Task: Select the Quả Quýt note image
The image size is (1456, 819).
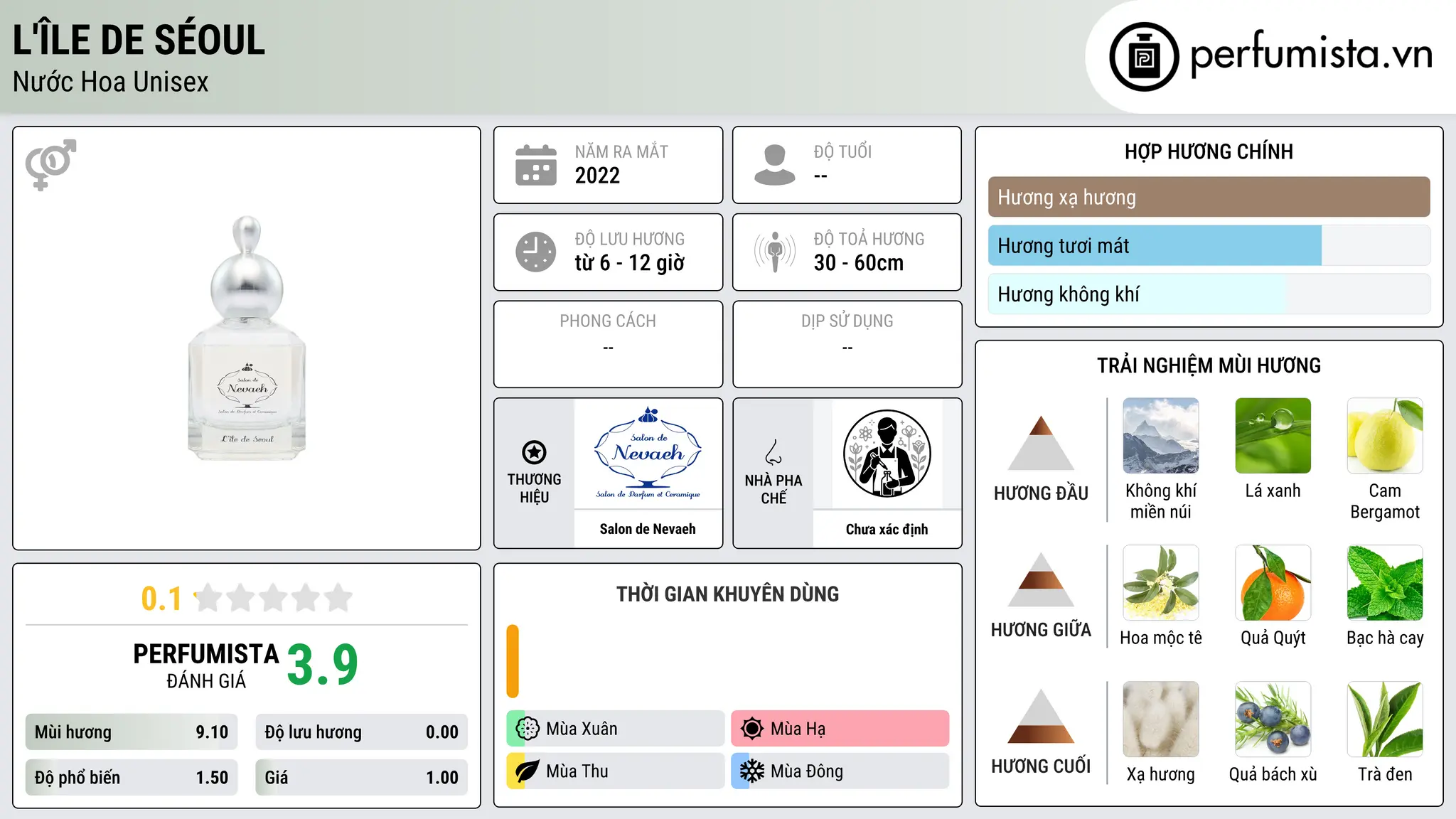Action: point(1273,583)
